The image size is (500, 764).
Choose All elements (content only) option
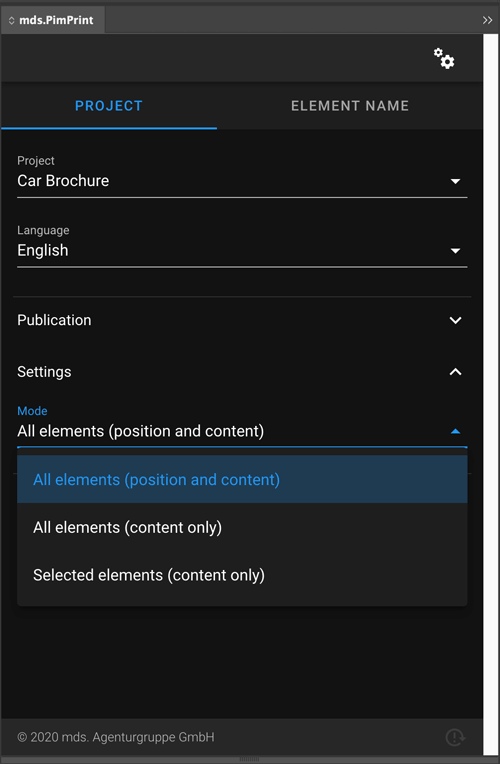[x=242, y=527]
